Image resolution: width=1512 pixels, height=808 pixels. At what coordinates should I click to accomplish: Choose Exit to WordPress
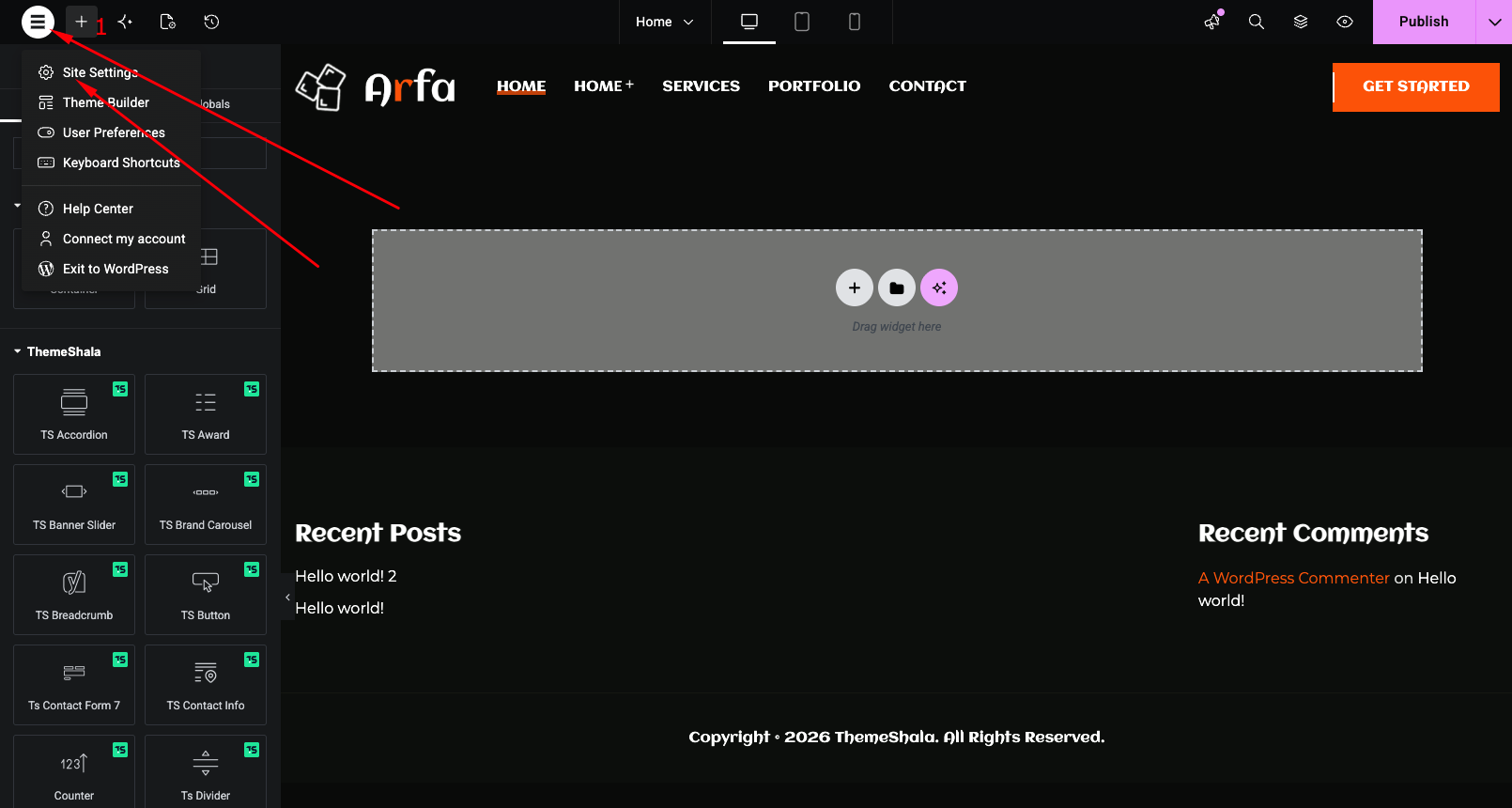pyautogui.click(x=111, y=269)
